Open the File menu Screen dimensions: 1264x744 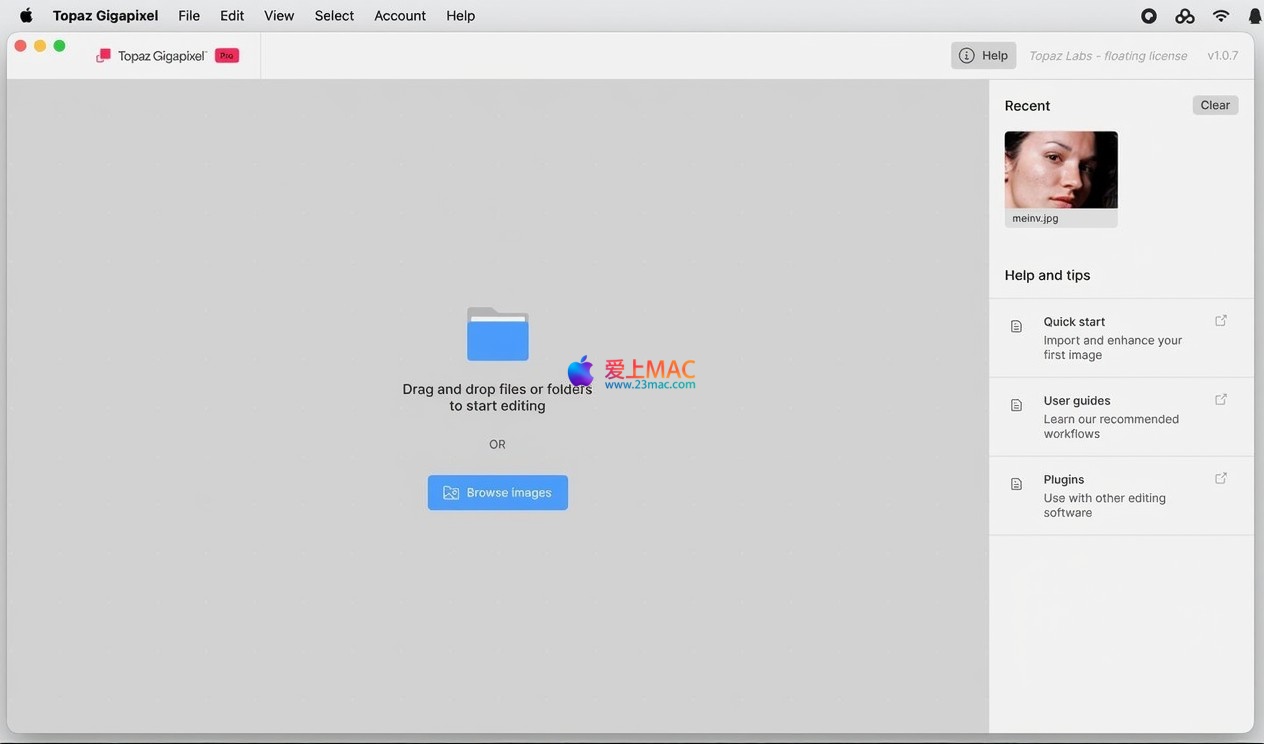[189, 16]
